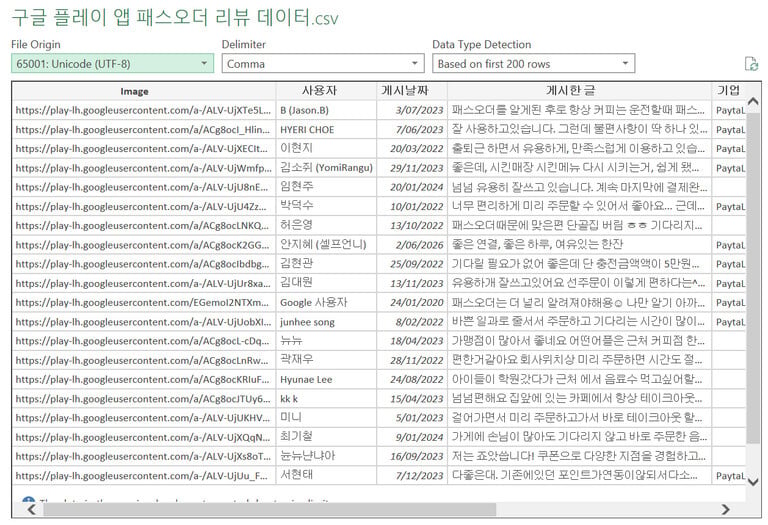Click the Image URL cell ending EGemoI2NTXm...

point(144,303)
